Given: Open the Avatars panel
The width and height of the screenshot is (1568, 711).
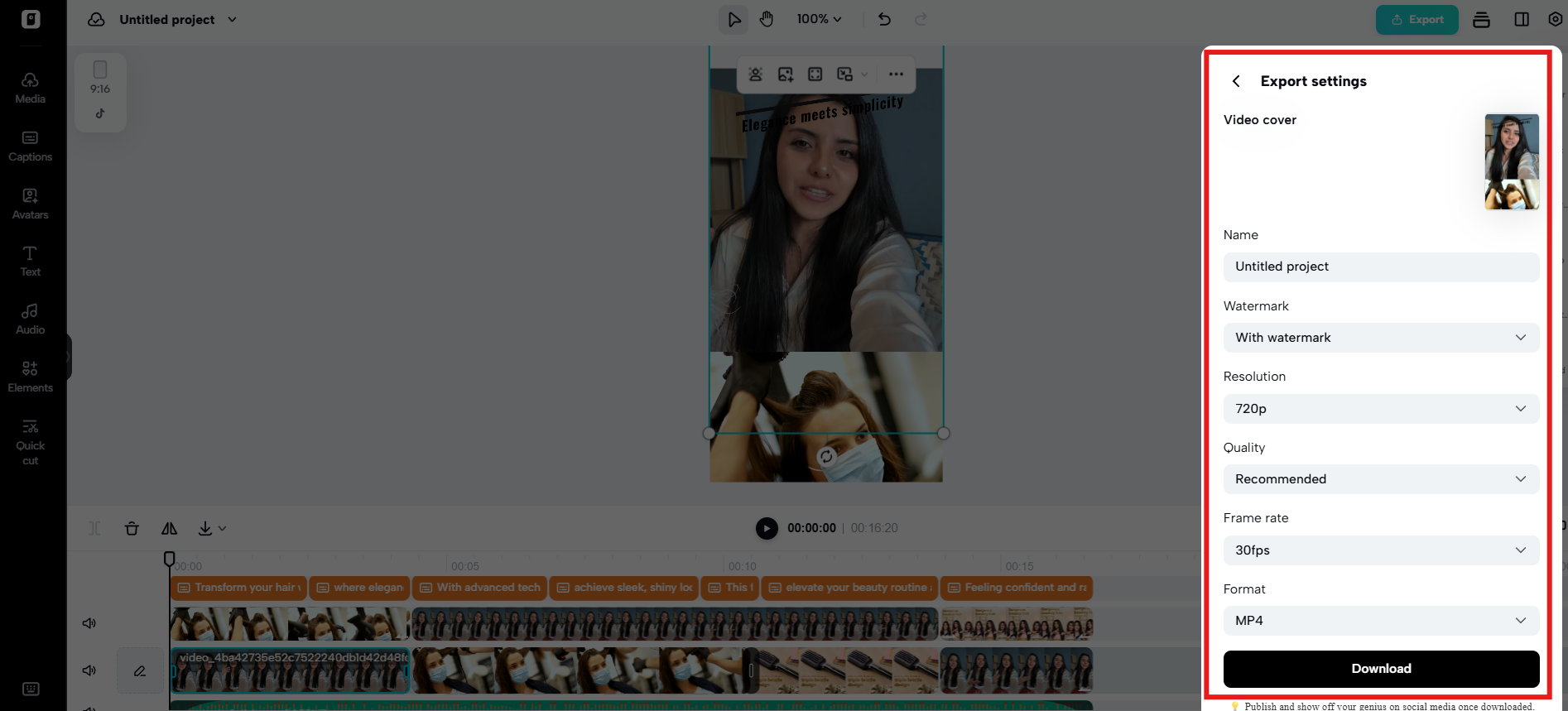Looking at the screenshot, I should coord(31,204).
